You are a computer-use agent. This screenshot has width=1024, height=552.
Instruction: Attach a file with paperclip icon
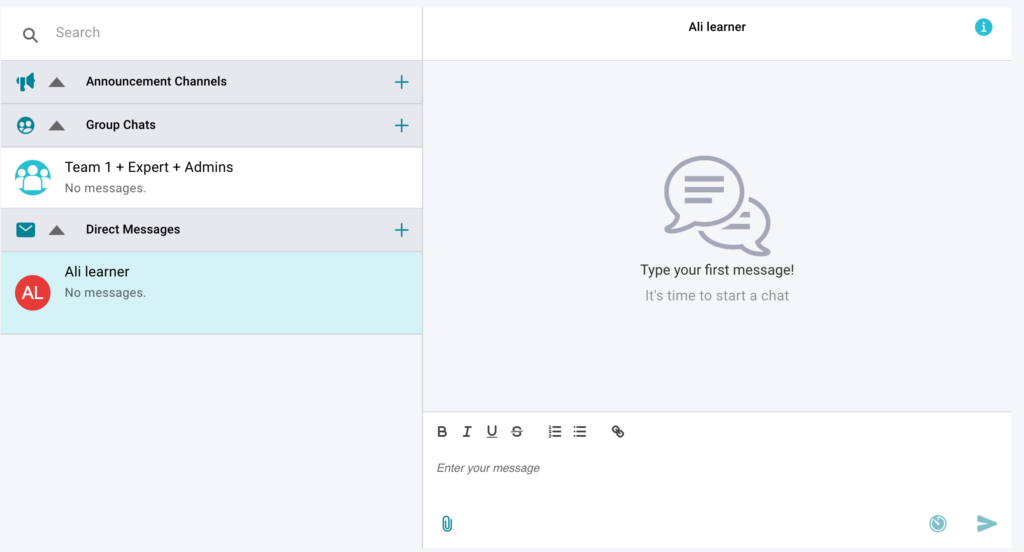coord(447,523)
